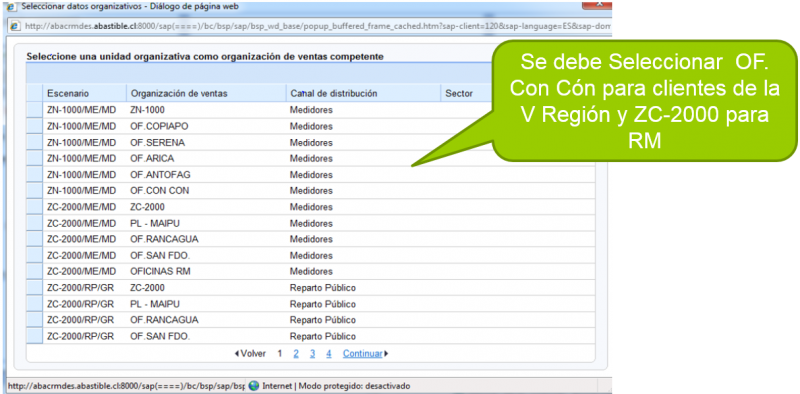
Task: Click the Continuar forward arrow icon
Action: (386, 354)
